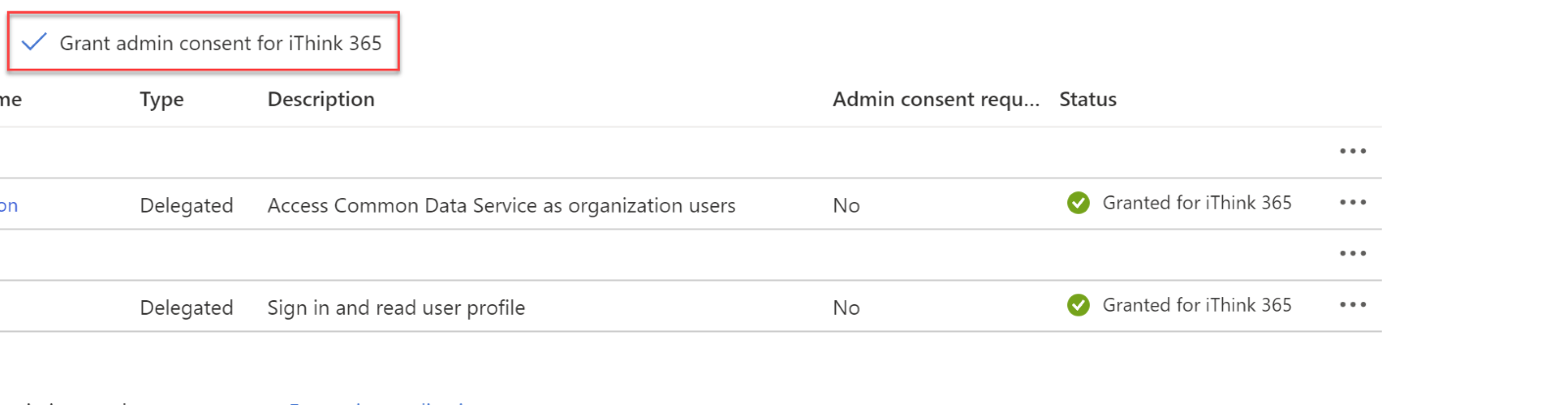Image resolution: width=1568 pixels, height=405 pixels.
Task: Click the Admin consent required column header
Action: pyautogui.click(x=936, y=99)
